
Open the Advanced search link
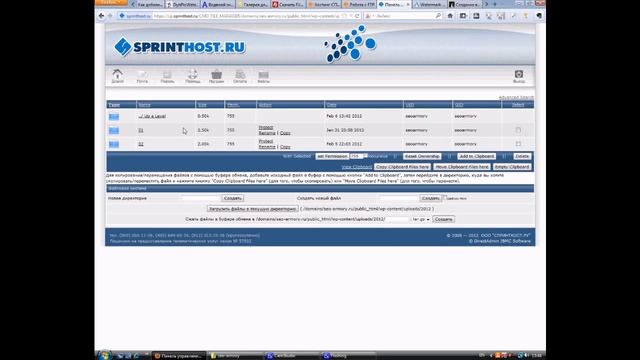[x=516, y=98]
